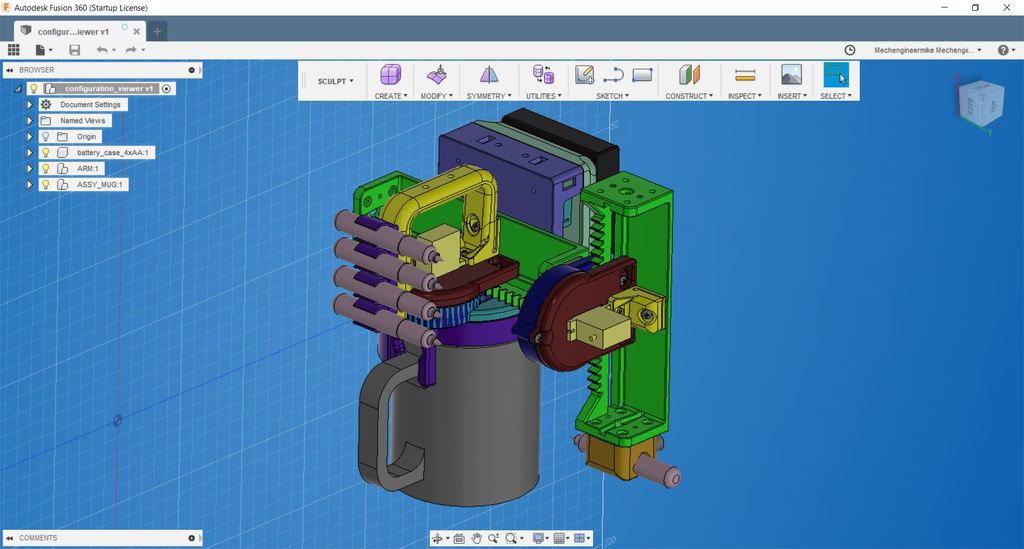The image size is (1024, 549).
Task: Open the job status clock icon
Action: pyautogui.click(x=850, y=50)
